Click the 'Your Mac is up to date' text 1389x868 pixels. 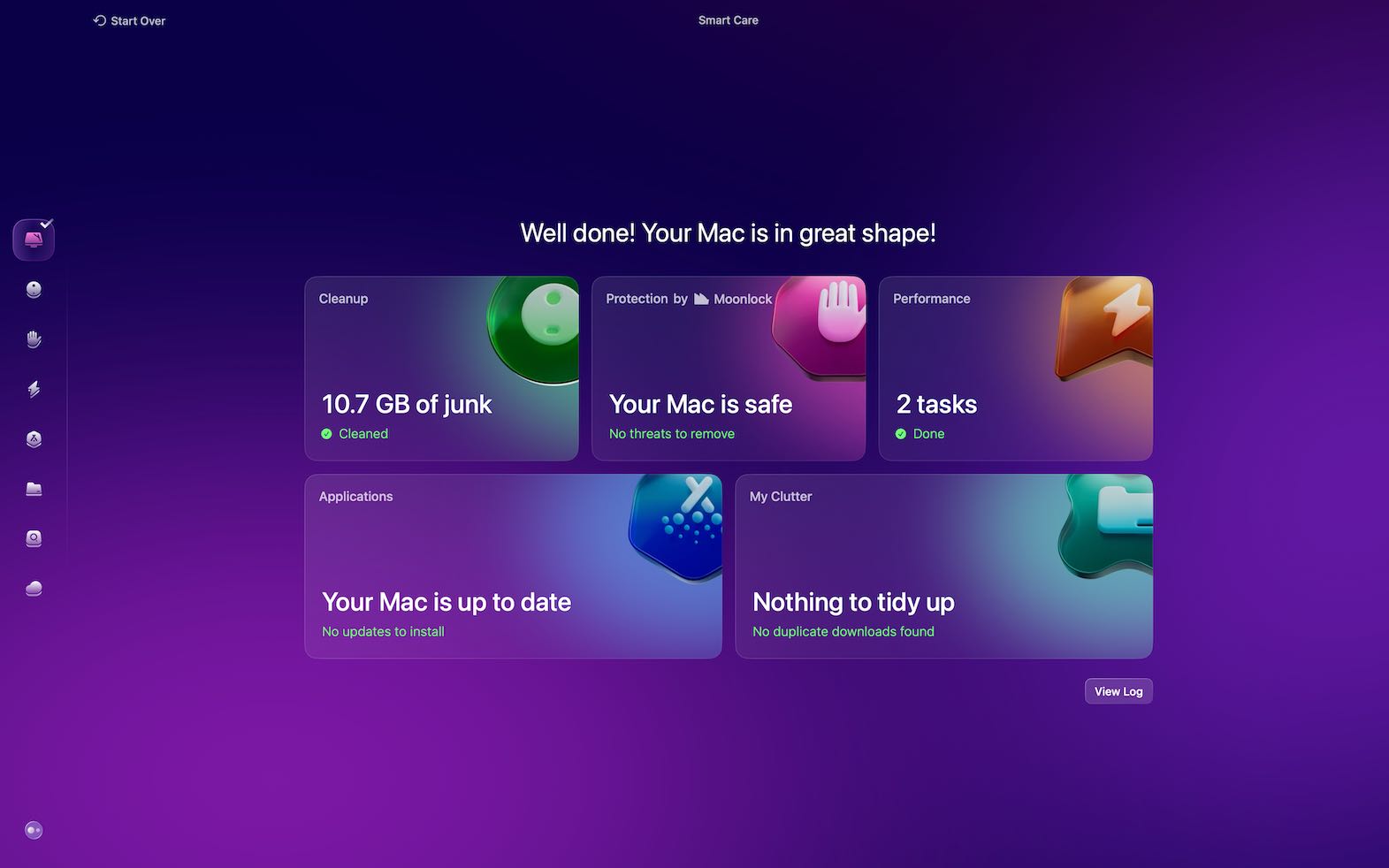446,602
